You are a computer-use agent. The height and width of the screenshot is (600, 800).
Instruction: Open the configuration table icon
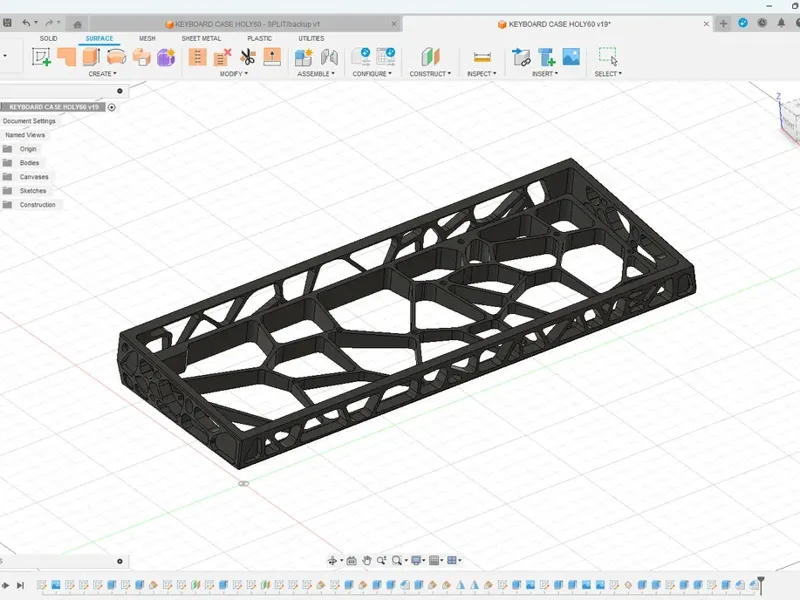(386, 57)
